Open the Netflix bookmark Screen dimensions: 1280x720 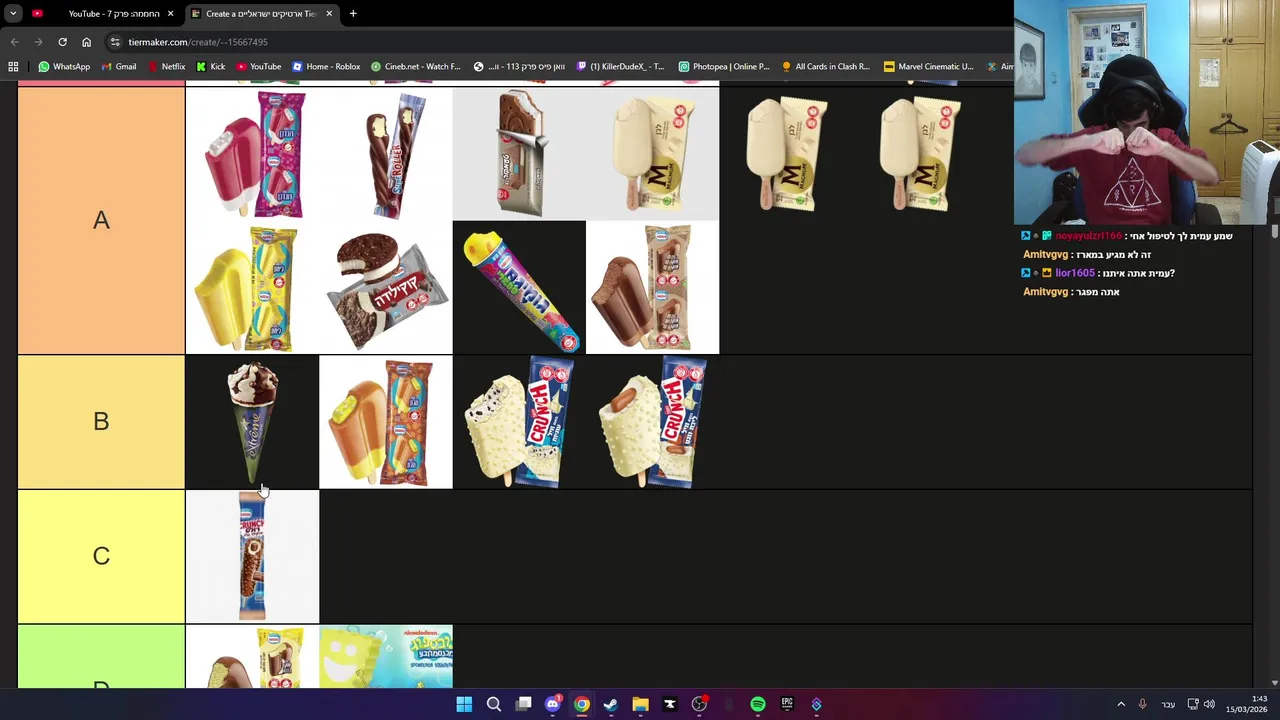[x=166, y=67]
